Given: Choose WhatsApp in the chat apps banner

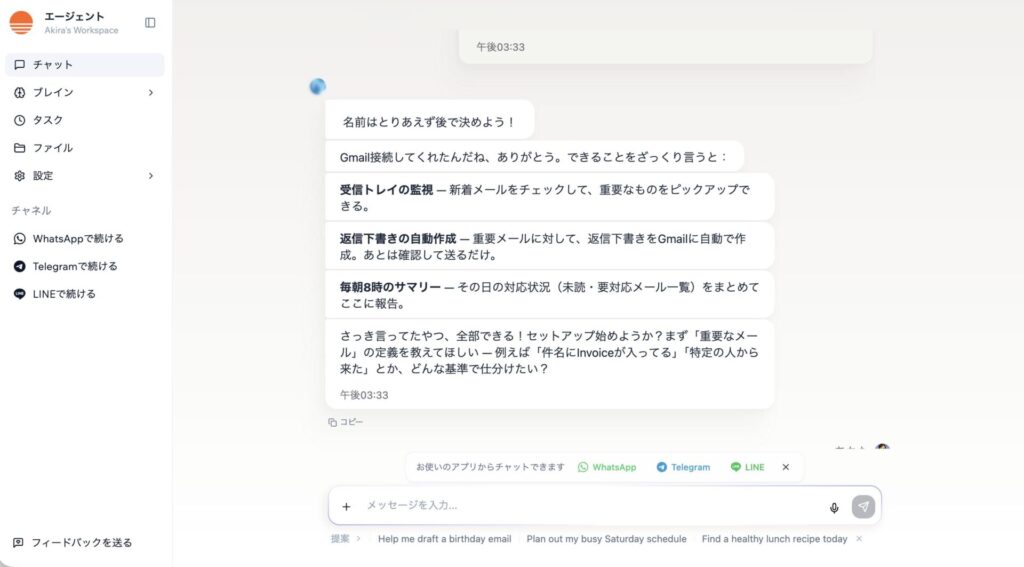Looking at the screenshot, I should pos(607,467).
